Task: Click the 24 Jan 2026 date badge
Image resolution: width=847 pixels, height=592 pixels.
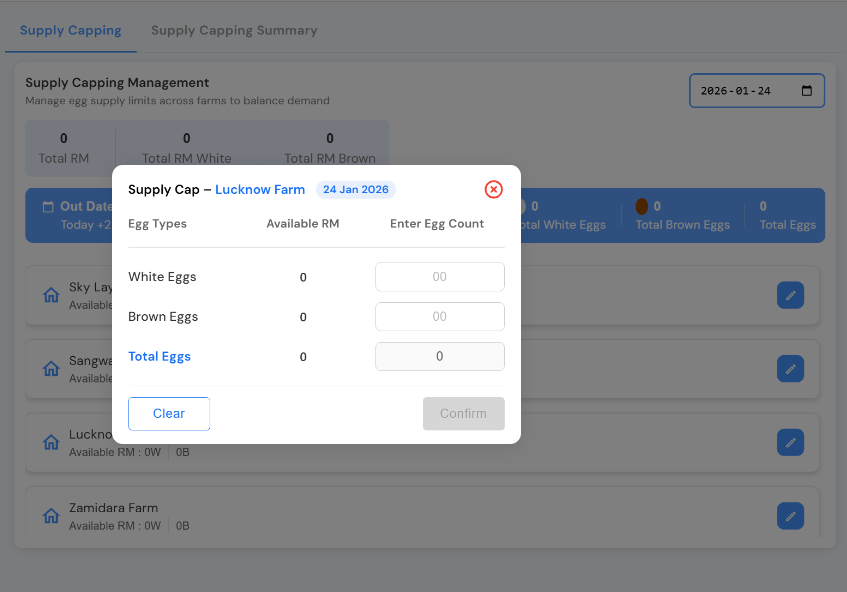Action: click(356, 190)
